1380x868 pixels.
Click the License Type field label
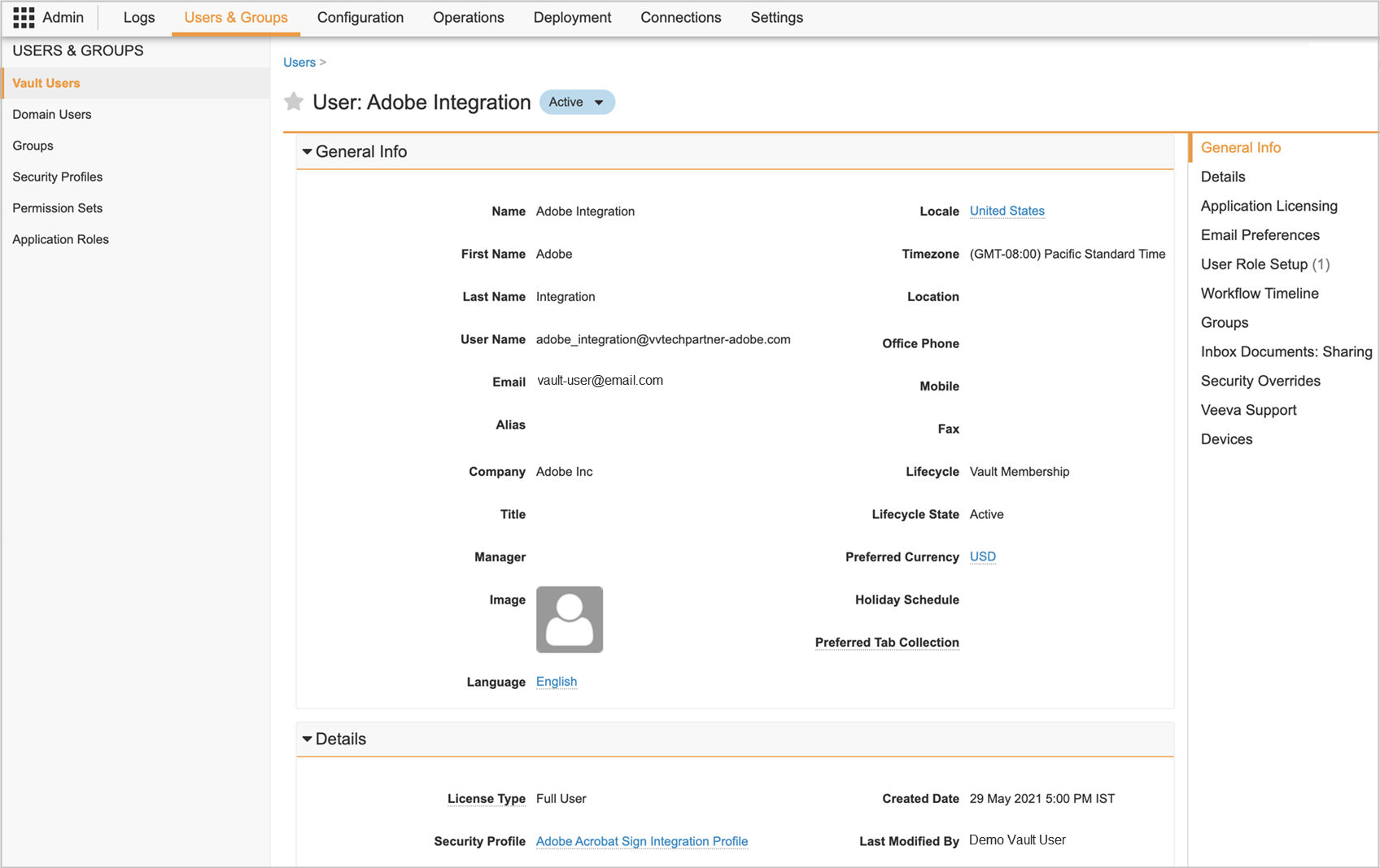487,799
